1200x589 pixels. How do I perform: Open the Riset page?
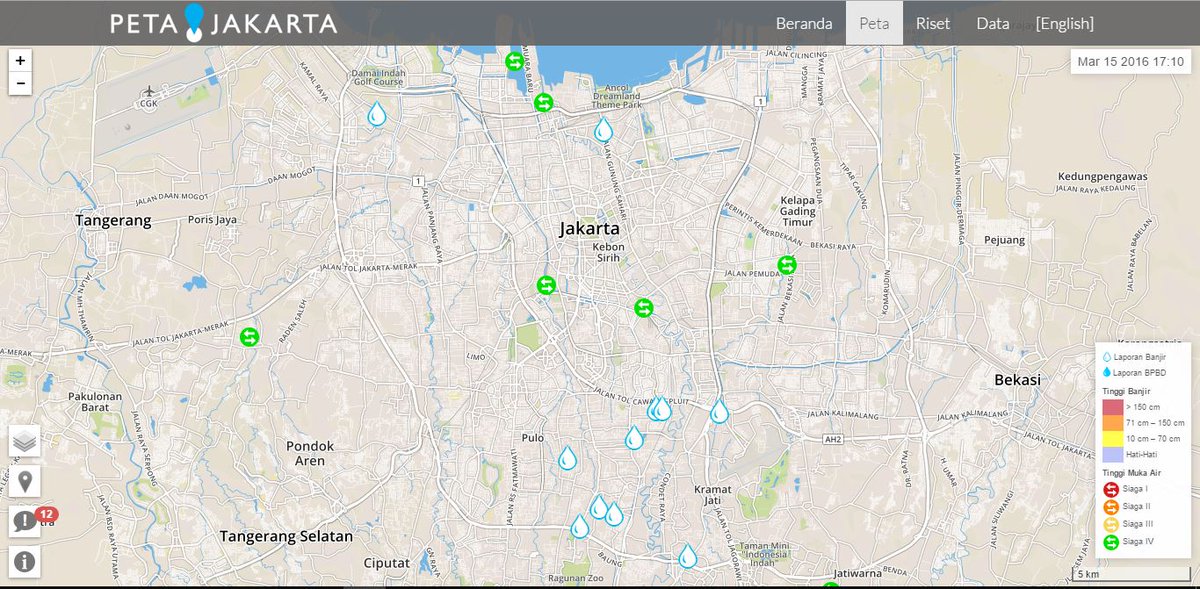tap(933, 23)
